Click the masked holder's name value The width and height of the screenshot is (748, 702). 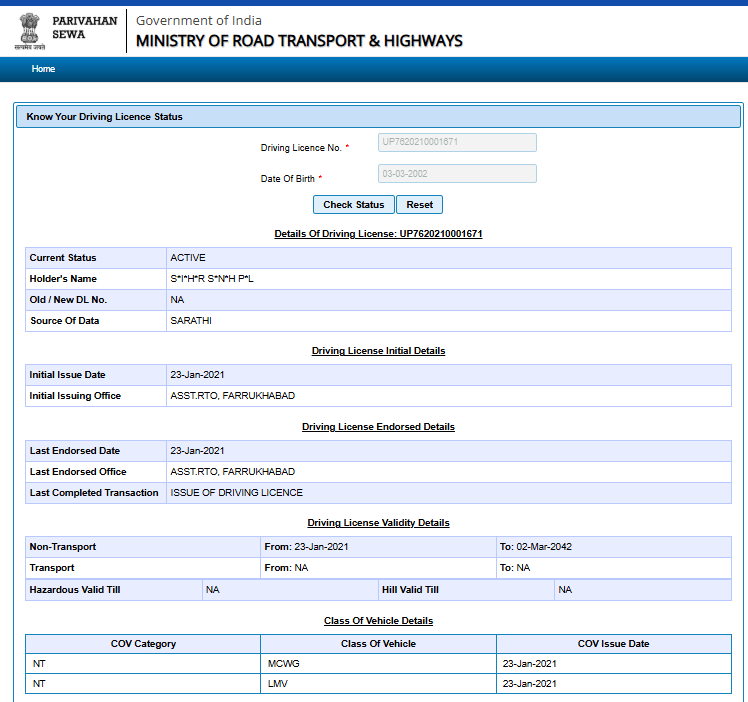212,279
